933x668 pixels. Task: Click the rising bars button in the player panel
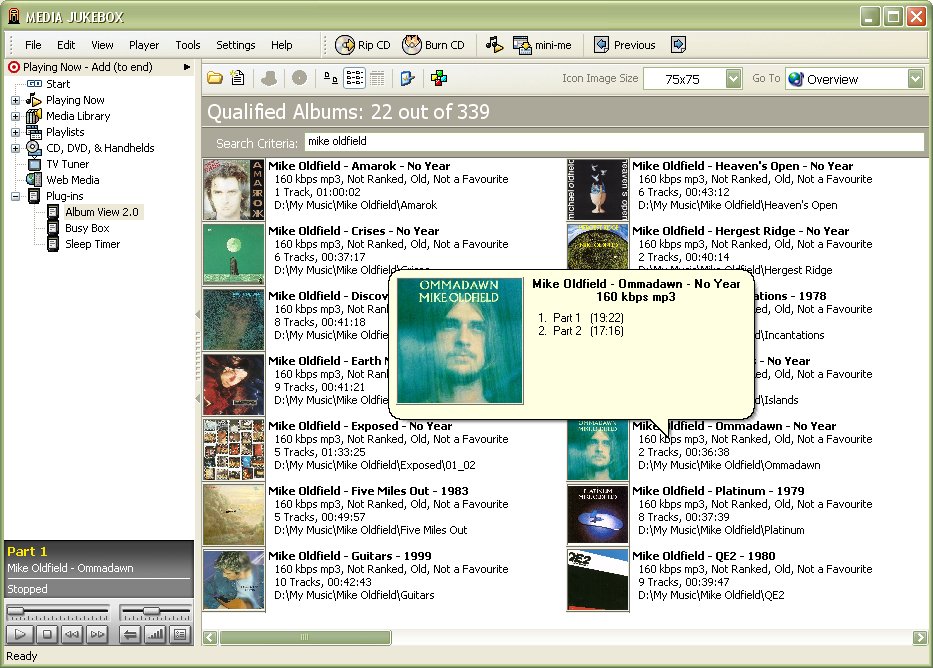[155, 635]
